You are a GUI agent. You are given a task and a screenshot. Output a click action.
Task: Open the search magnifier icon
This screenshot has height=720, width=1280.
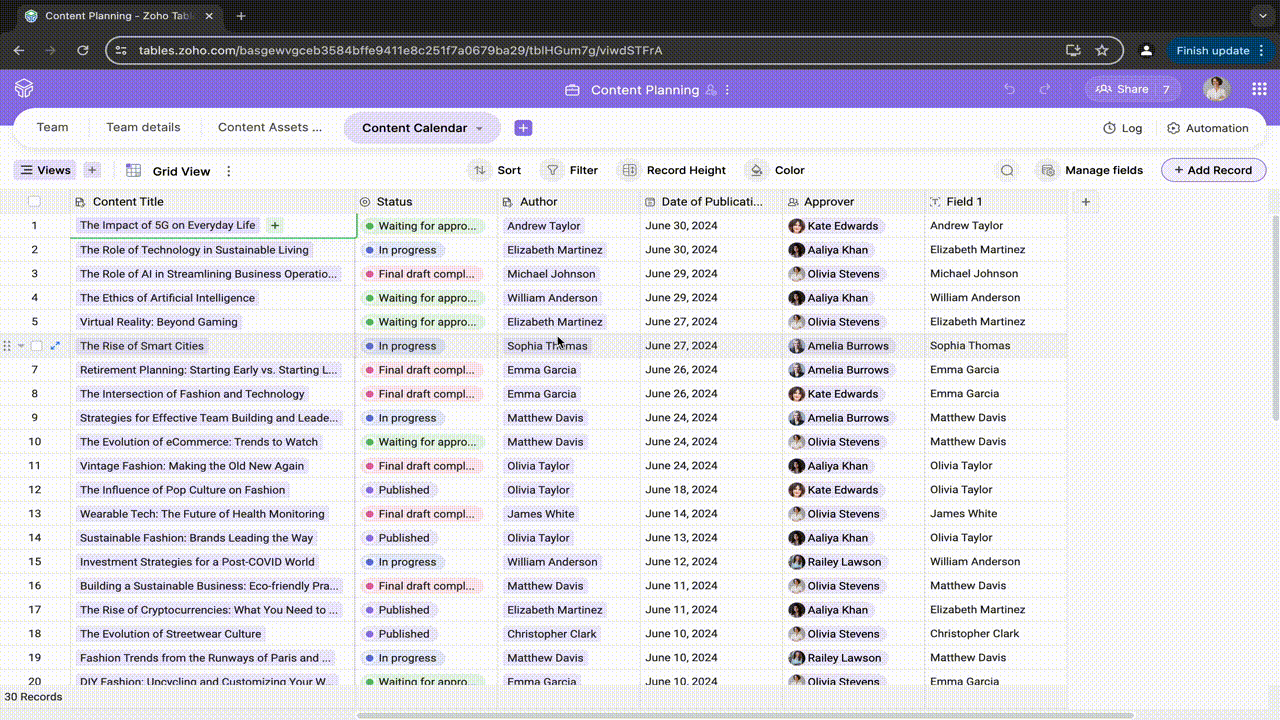[x=1007, y=170]
